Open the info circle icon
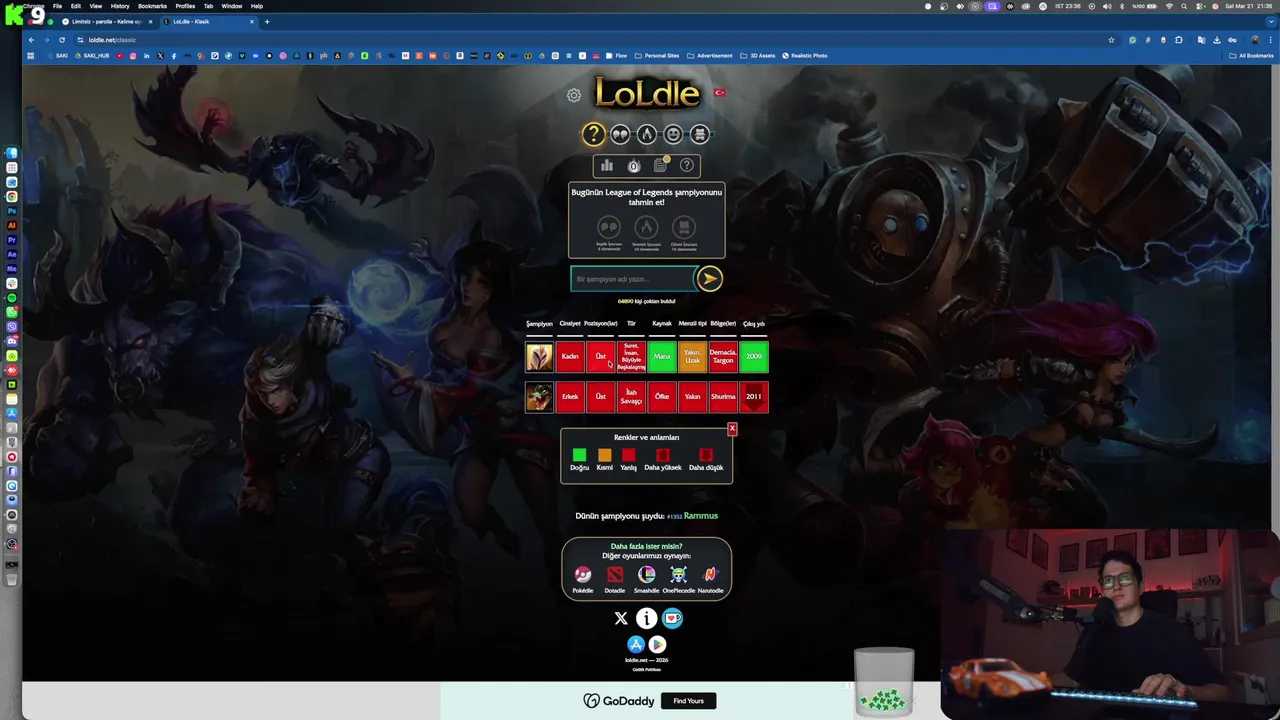 pyautogui.click(x=647, y=619)
